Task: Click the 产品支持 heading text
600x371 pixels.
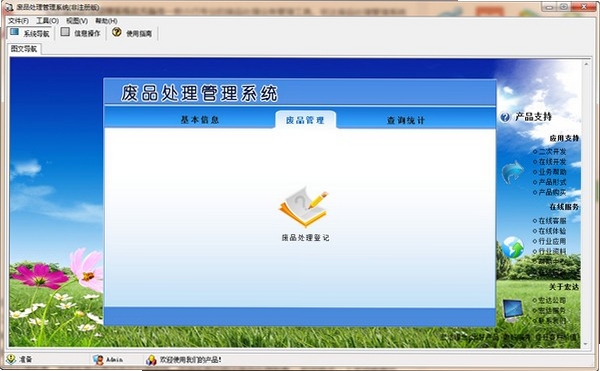Action: pyautogui.click(x=533, y=117)
